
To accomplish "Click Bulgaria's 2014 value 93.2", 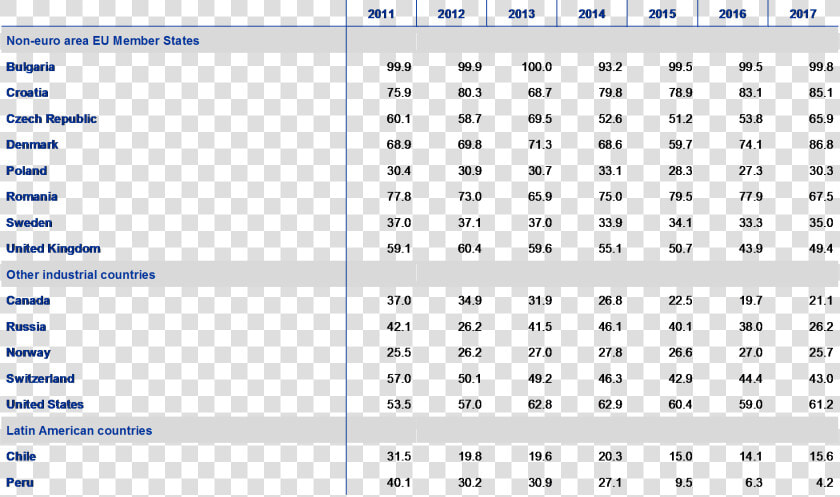I will tap(610, 67).
